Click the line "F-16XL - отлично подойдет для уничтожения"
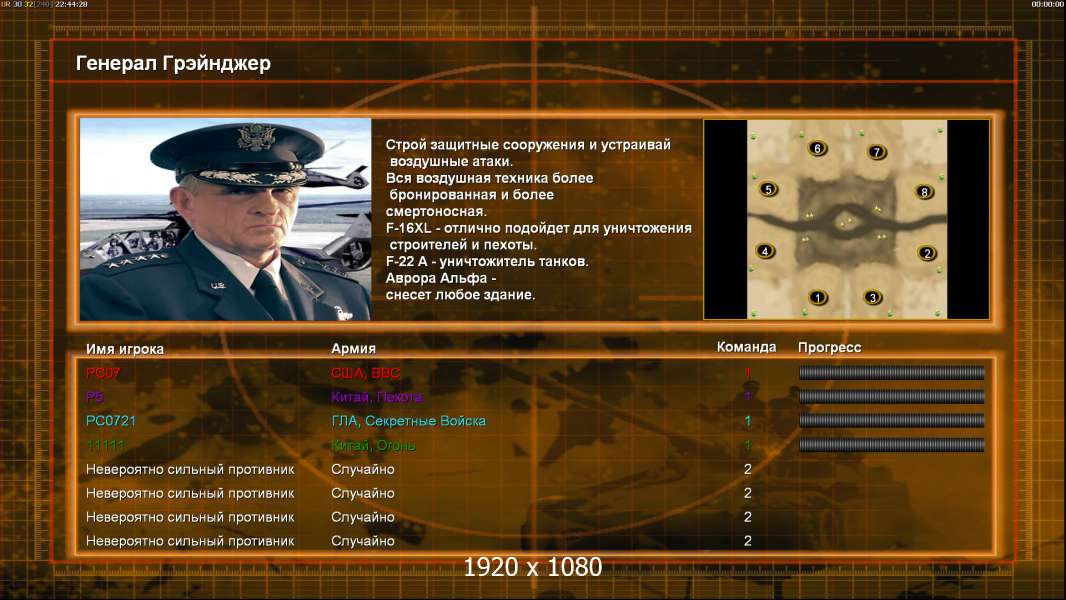 click(538, 228)
